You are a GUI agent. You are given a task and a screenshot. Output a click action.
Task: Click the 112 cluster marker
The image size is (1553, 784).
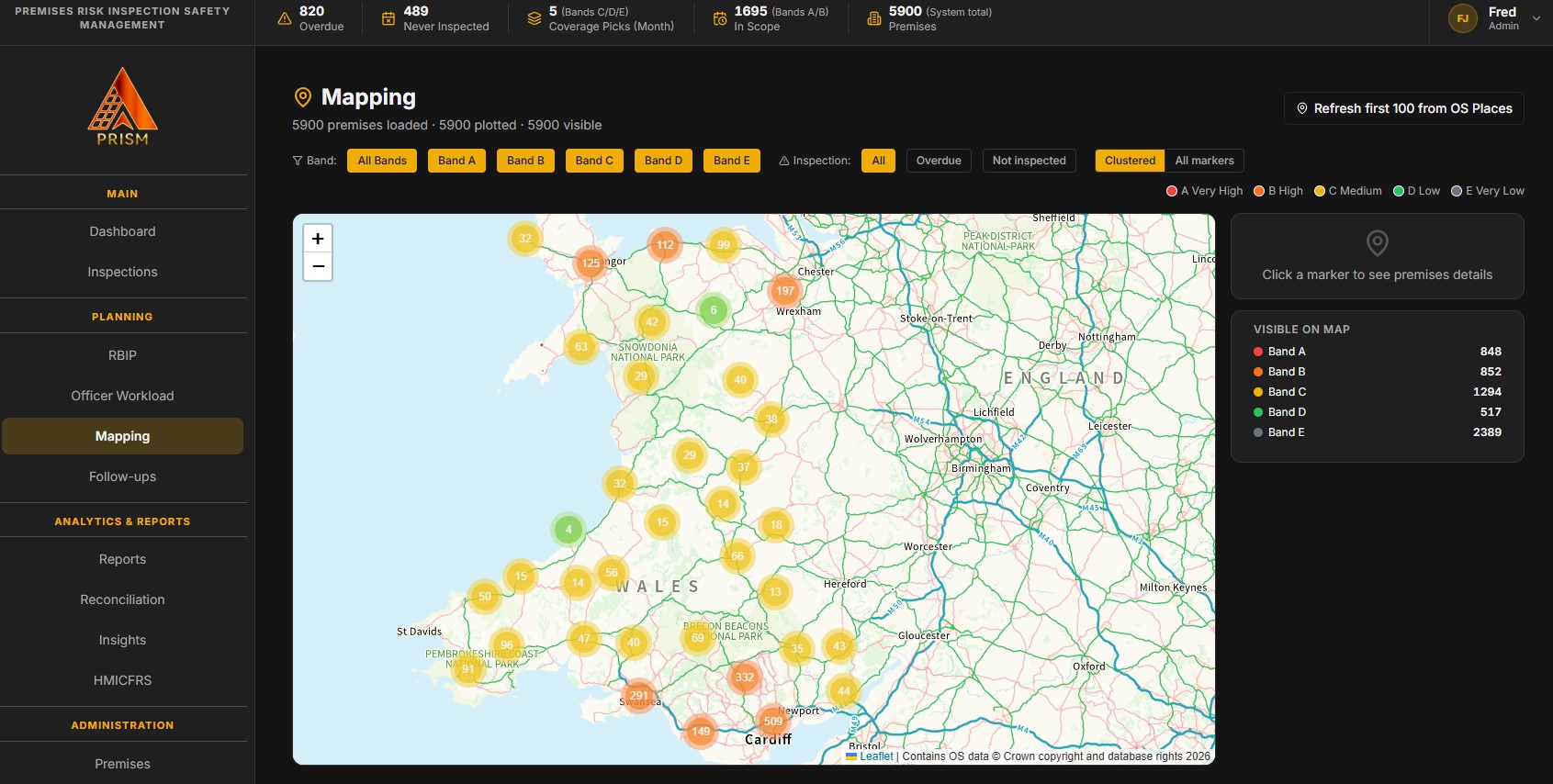[x=665, y=244]
